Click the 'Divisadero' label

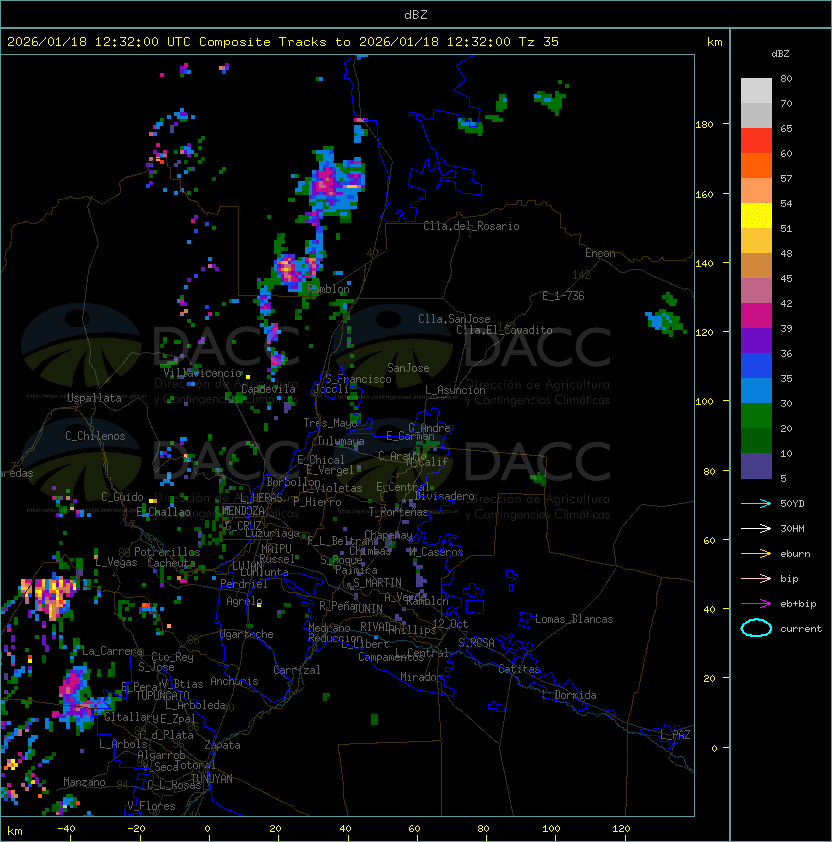tap(444, 496)
